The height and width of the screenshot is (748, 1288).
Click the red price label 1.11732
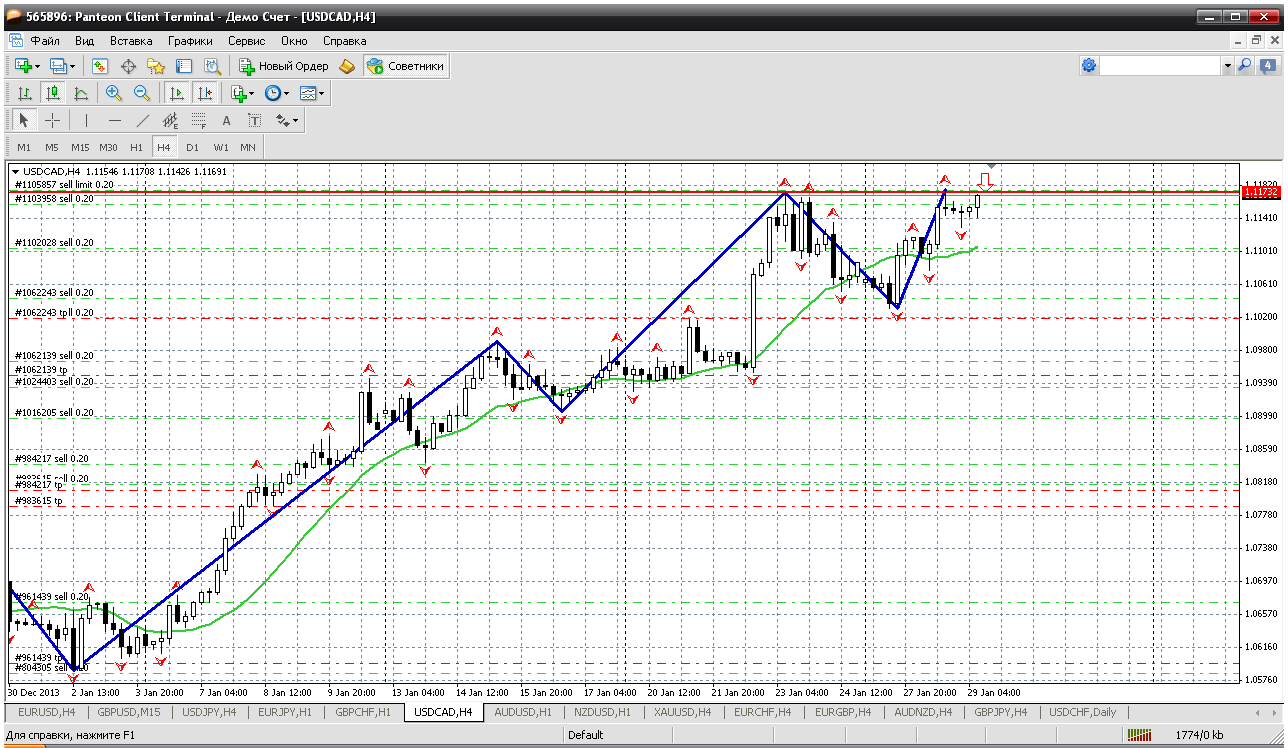click(x=1258, y=191)
